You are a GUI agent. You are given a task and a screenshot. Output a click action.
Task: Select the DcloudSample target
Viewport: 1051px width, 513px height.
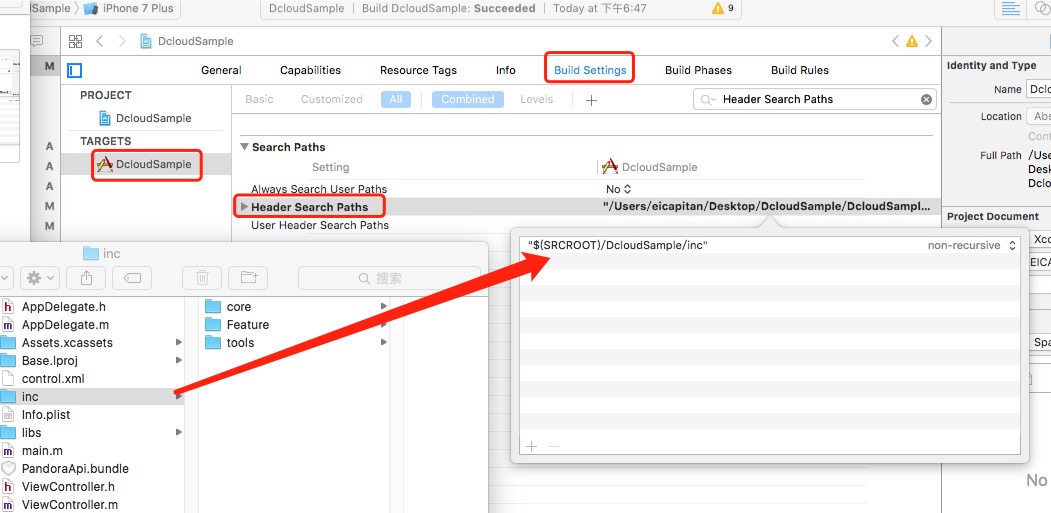coord(145,164)
